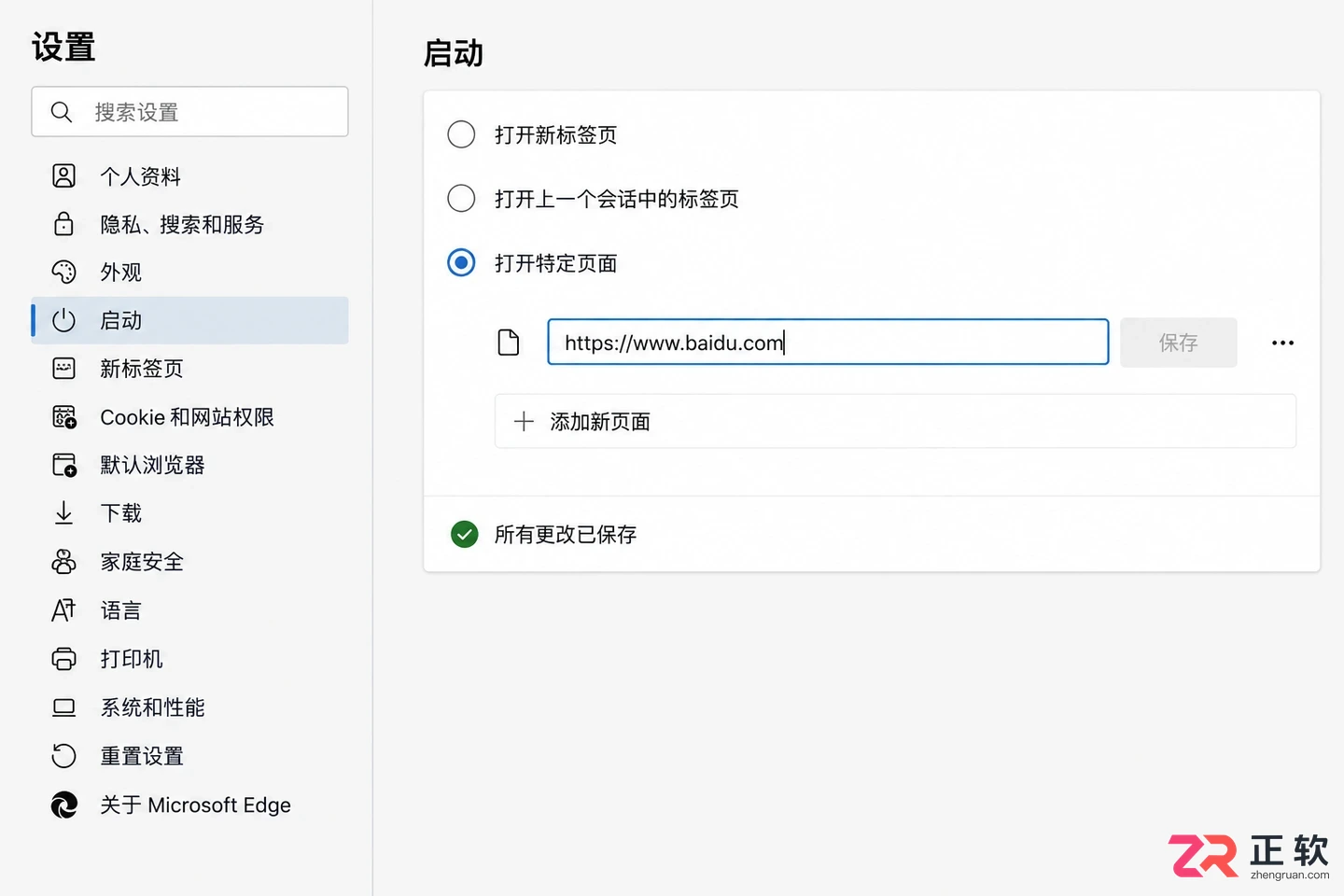
Task: Open 关于 Microsoft Edge page
Action: click(x=189, y=805)
